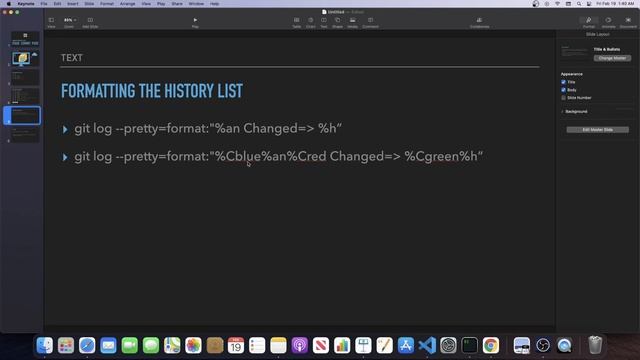Select the second slide thumbnail with image
The height and width of the screenshot is (360, 640).
(x=25, y=58)
